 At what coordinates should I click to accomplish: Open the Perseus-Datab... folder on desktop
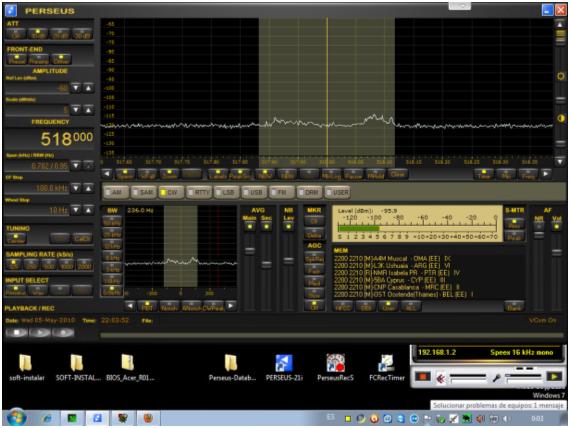[232, 367]
